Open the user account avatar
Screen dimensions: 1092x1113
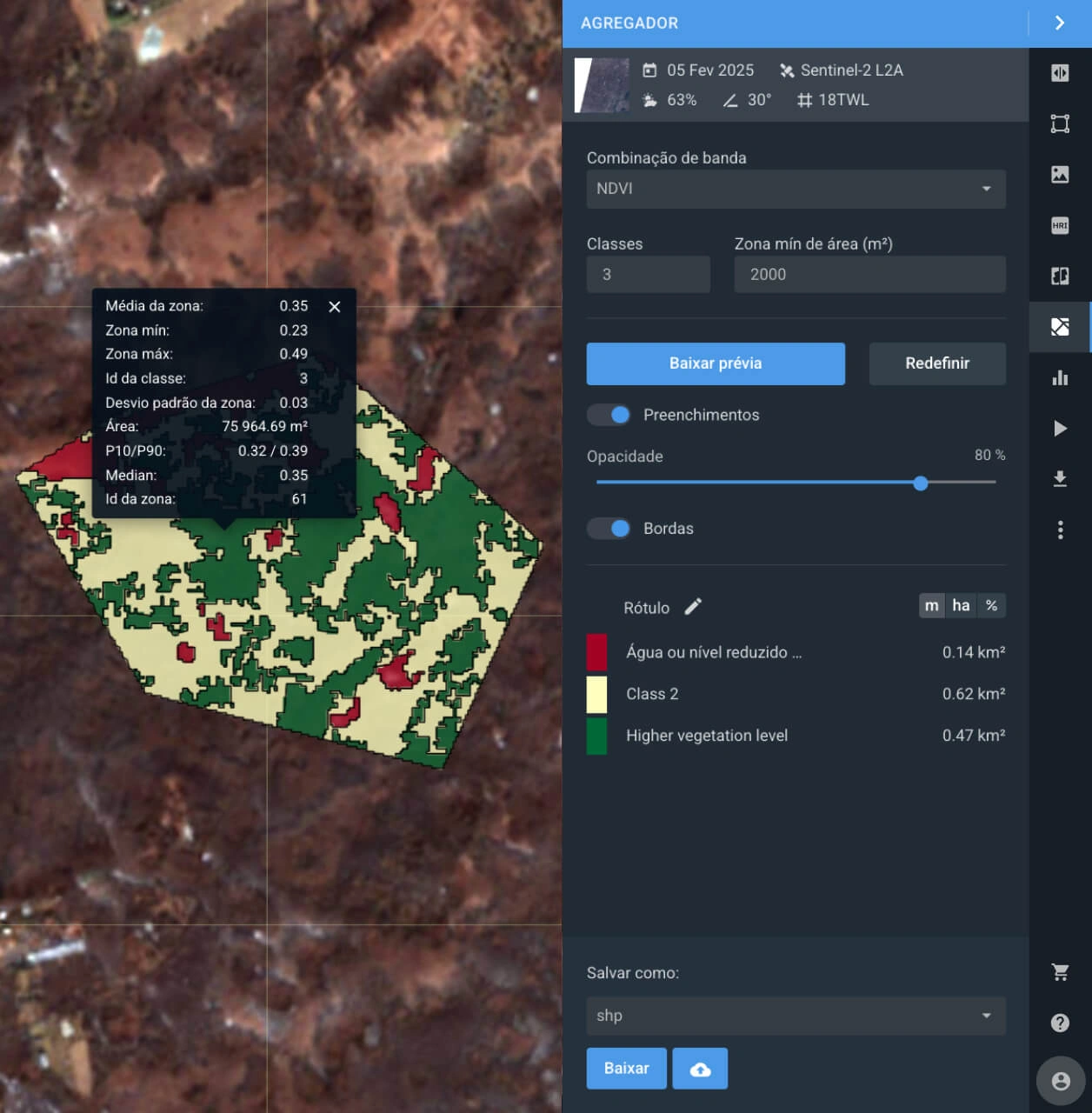coord(1060,1080)
